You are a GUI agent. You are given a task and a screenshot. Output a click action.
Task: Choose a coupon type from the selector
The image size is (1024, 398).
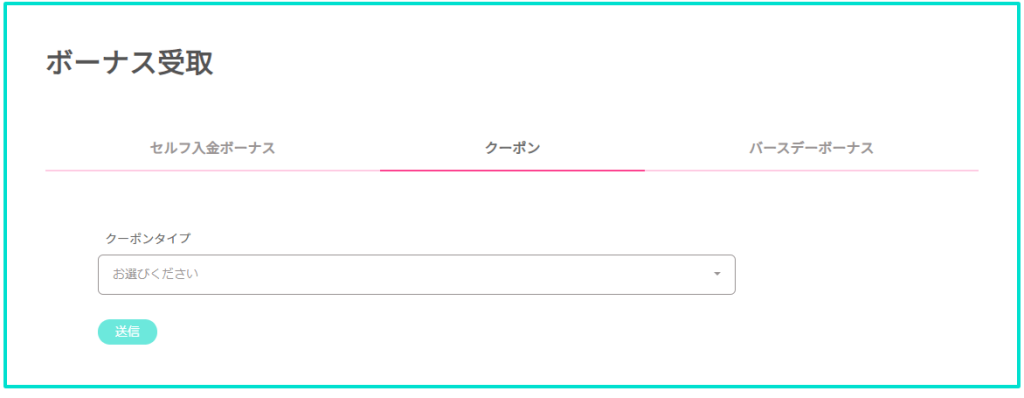point(417,274)
